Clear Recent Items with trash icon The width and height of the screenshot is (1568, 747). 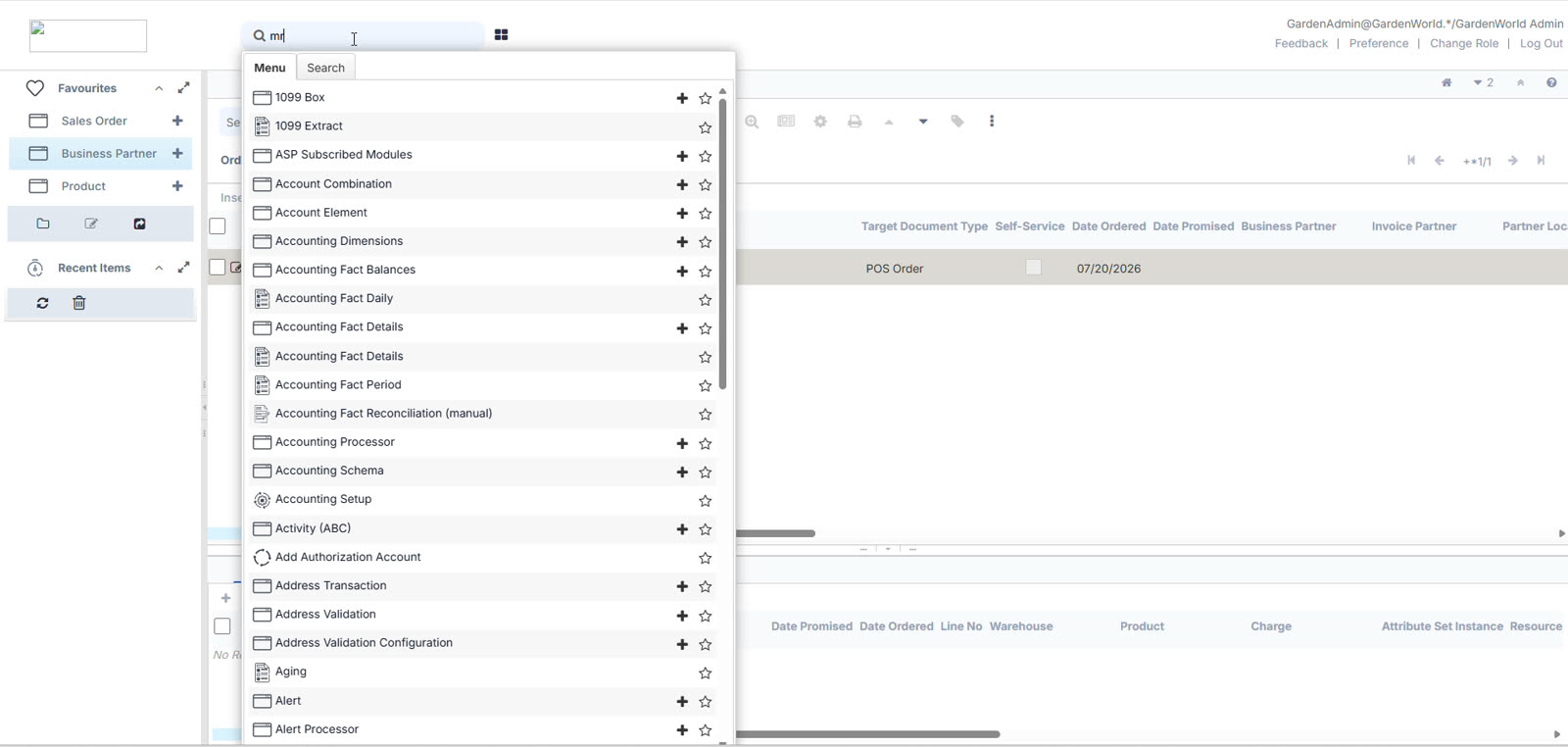79,303
